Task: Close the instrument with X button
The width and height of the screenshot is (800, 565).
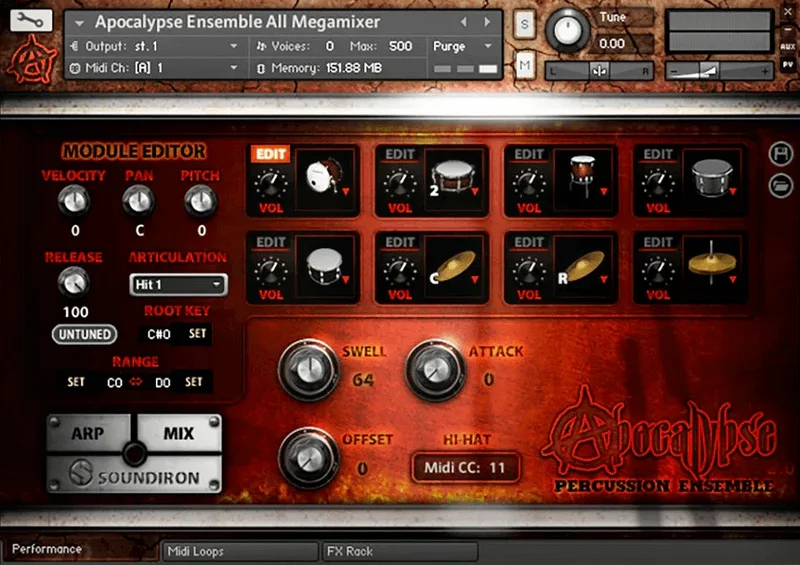Action: (x=788, y=10)
